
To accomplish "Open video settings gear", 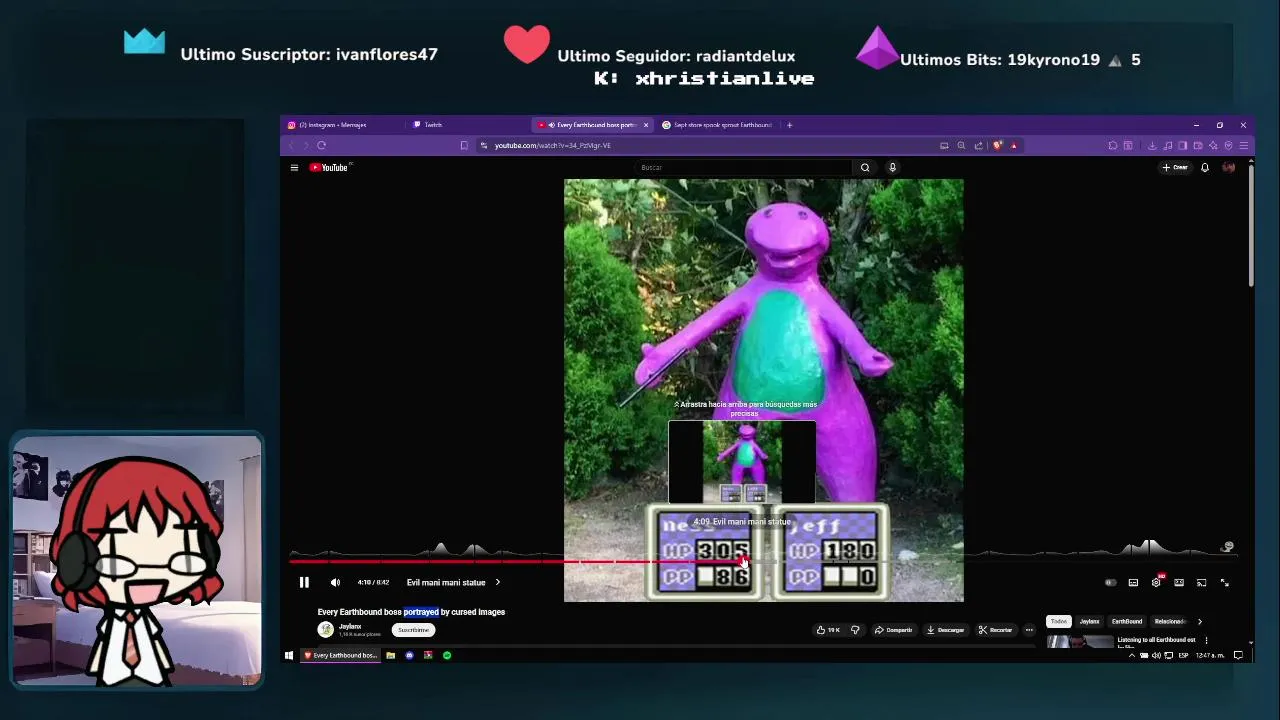I will (1156, 582).
